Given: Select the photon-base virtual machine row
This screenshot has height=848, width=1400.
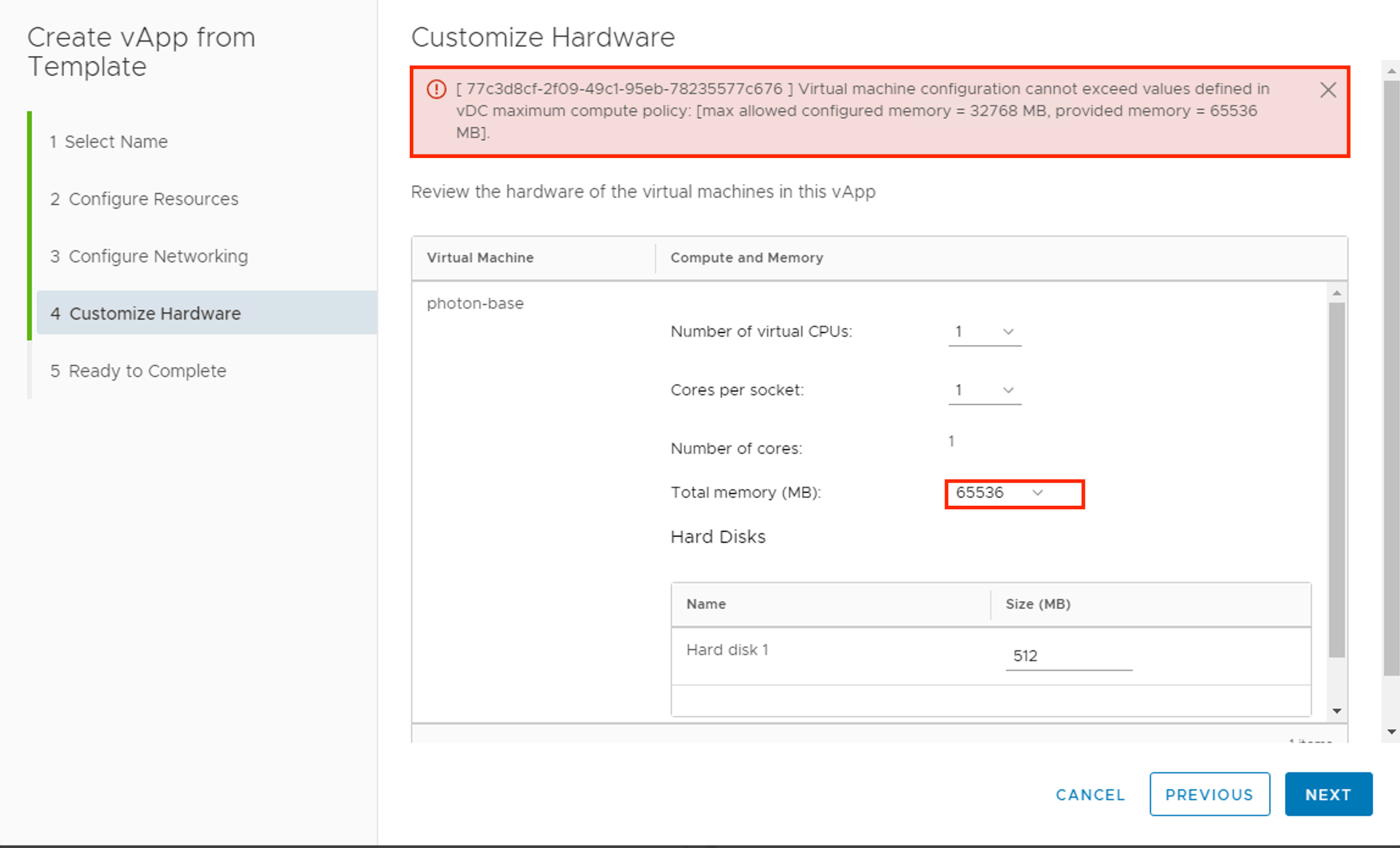Looking at the screenshot, I should (x=475, y=303).
